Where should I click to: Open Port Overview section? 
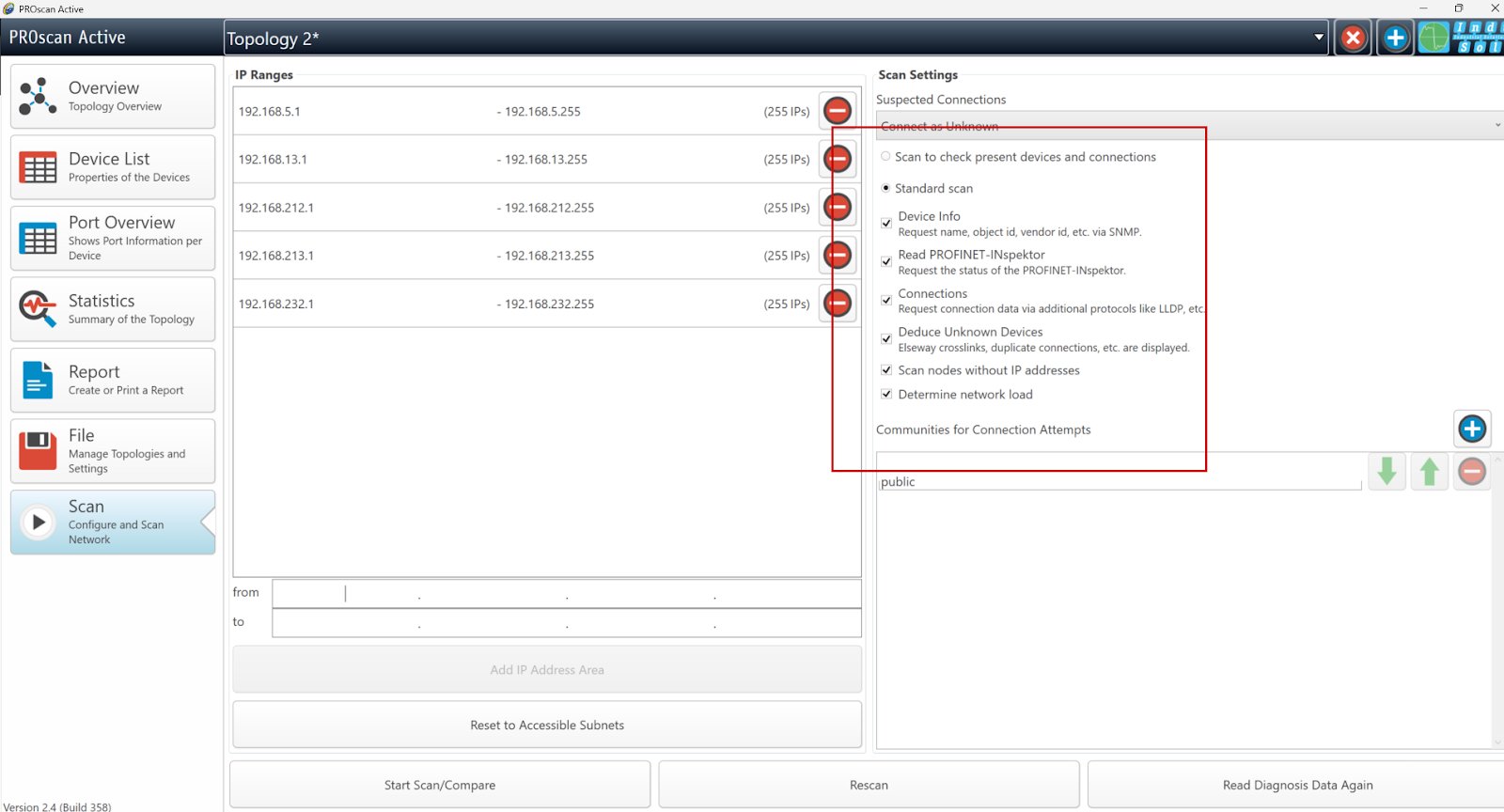(113, 238)
